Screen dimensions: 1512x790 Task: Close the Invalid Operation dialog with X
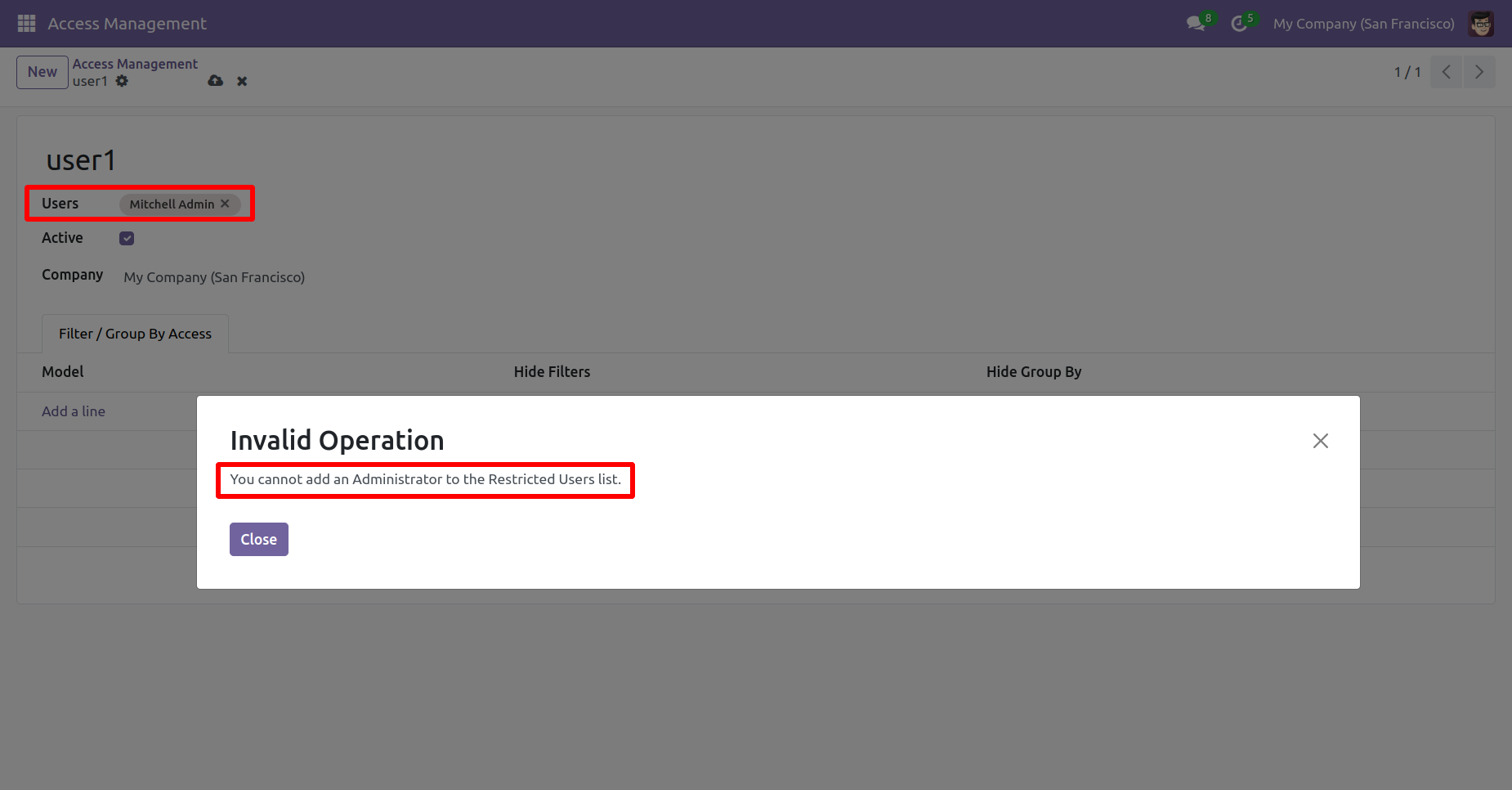click(x=1321, y=441)
